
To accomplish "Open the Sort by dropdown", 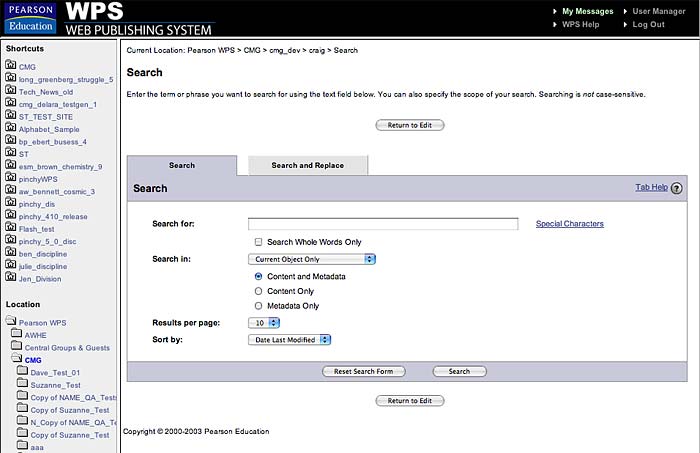I will [289, 340].
